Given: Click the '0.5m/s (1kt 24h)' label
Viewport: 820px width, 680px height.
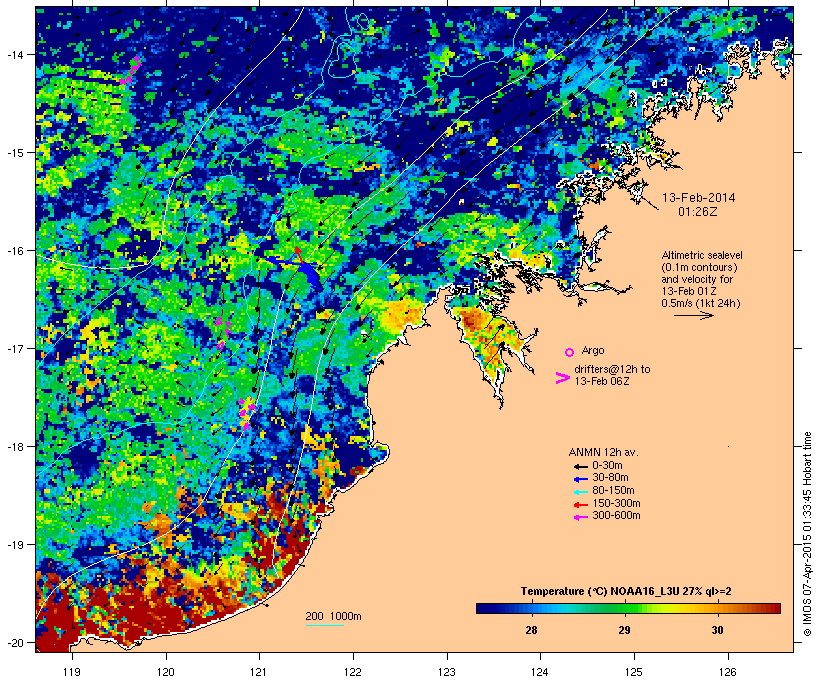Looking at the screenshot, I should coord(701,303).
